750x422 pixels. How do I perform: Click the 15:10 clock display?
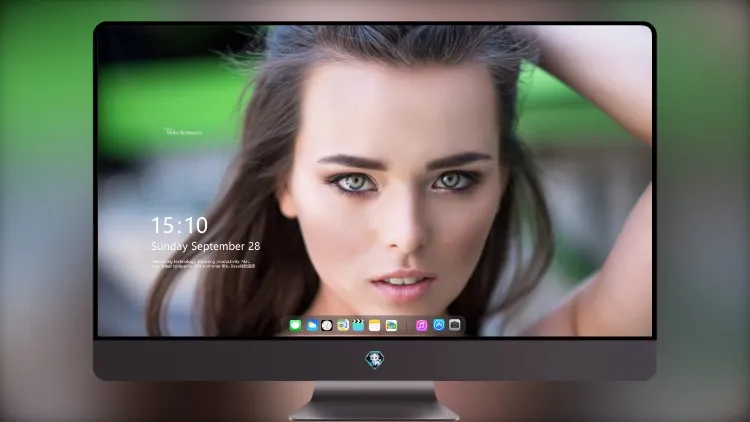point(179,225)
